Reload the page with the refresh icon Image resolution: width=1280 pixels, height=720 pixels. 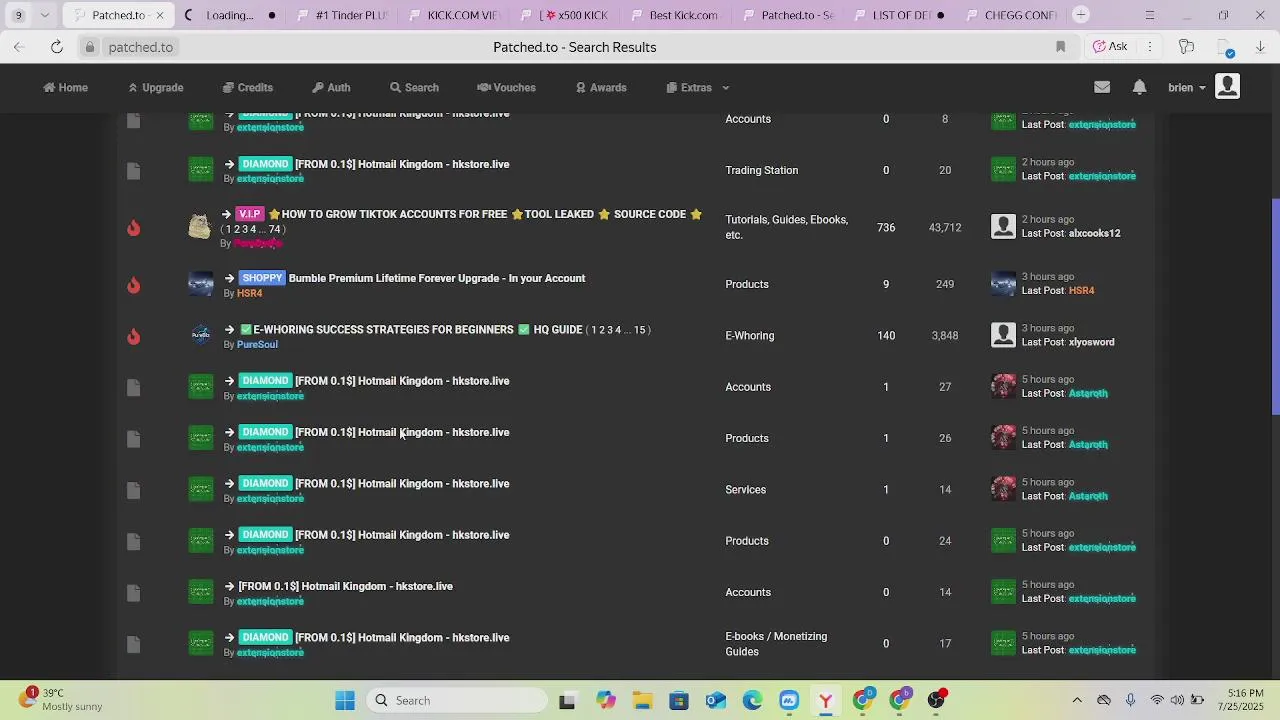[x=57, y=47]
